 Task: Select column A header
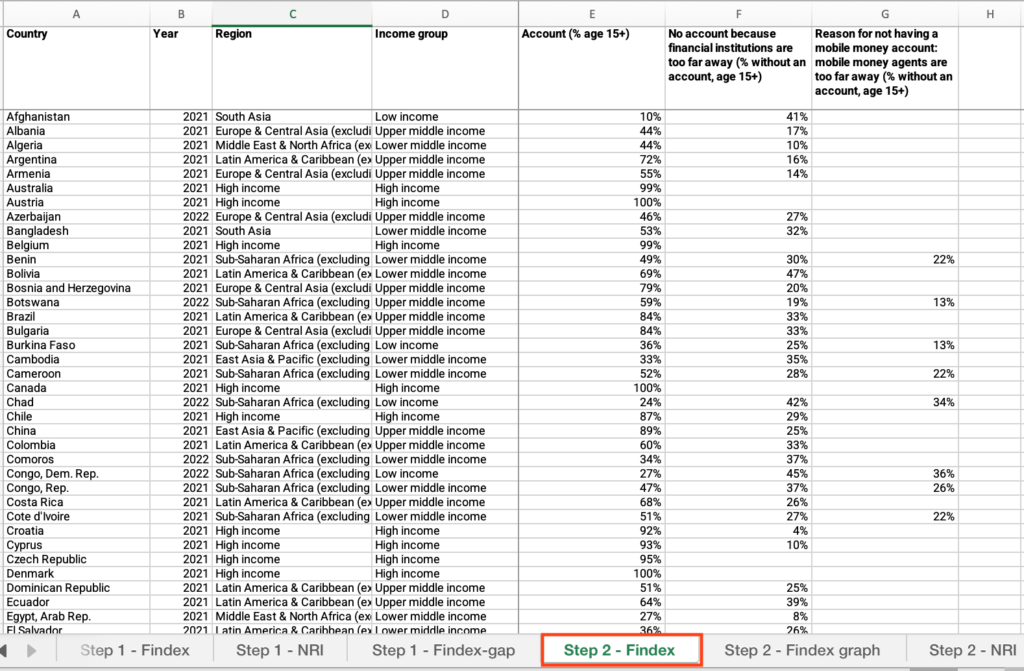pyautogui.click(x=76, y=14)
